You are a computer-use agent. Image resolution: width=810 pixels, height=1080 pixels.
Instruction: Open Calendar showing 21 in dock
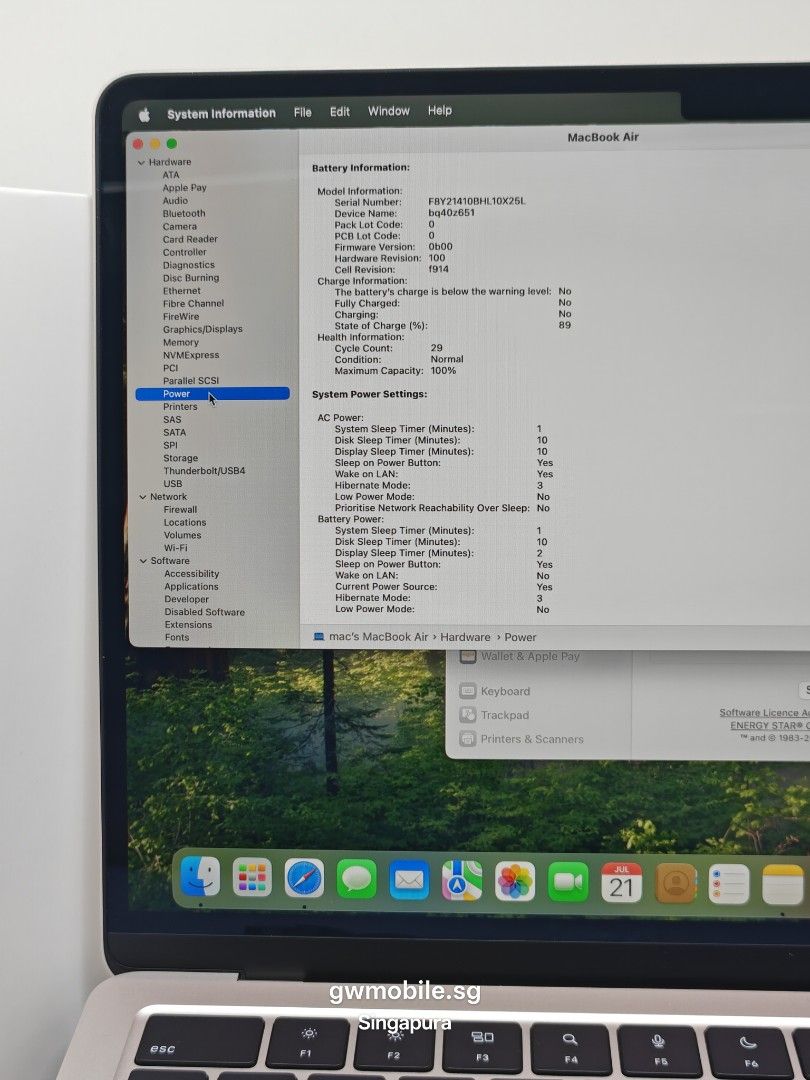point(621,883)
